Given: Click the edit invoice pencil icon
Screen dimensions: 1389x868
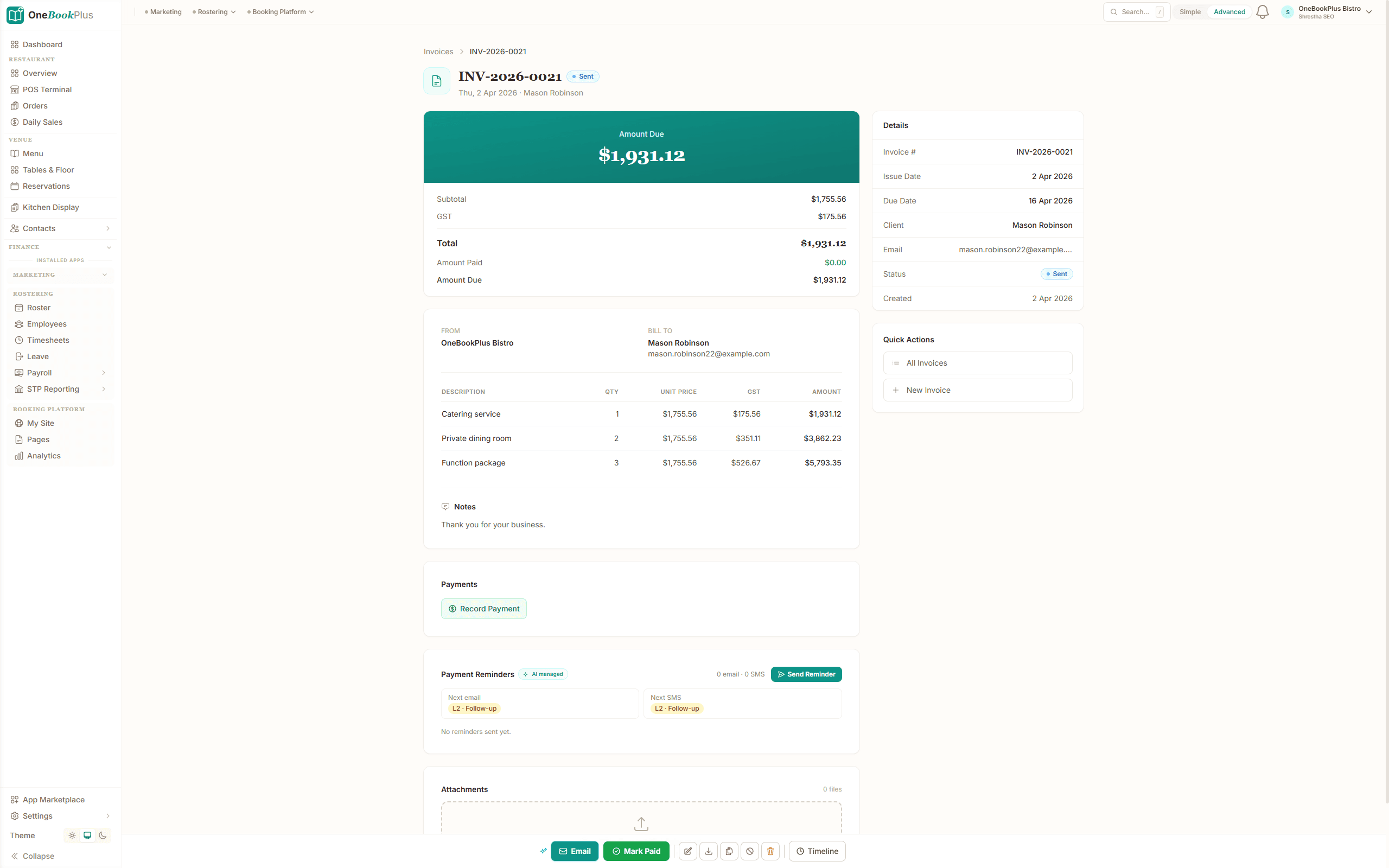Looking at the screenshot, I should 687,851.
